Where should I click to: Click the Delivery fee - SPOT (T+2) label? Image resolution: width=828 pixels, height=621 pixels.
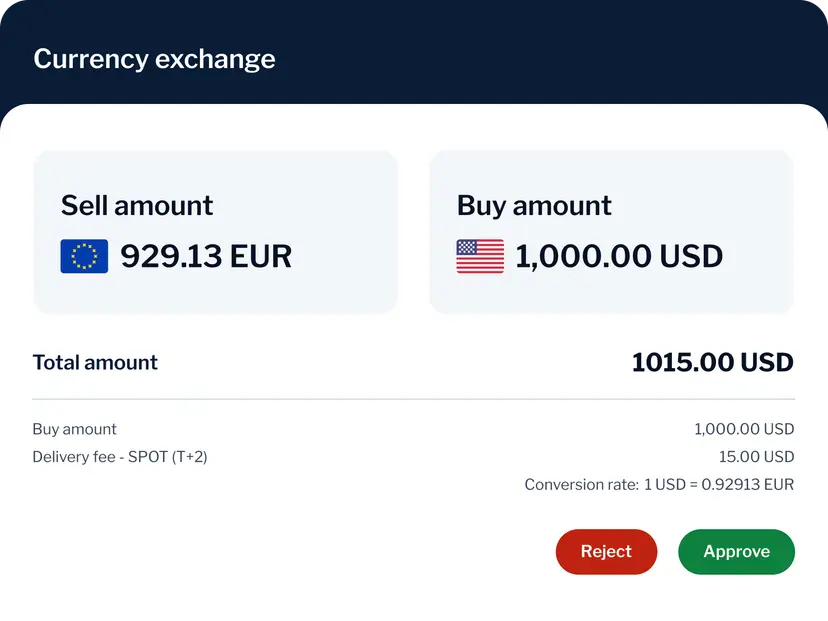120,457
